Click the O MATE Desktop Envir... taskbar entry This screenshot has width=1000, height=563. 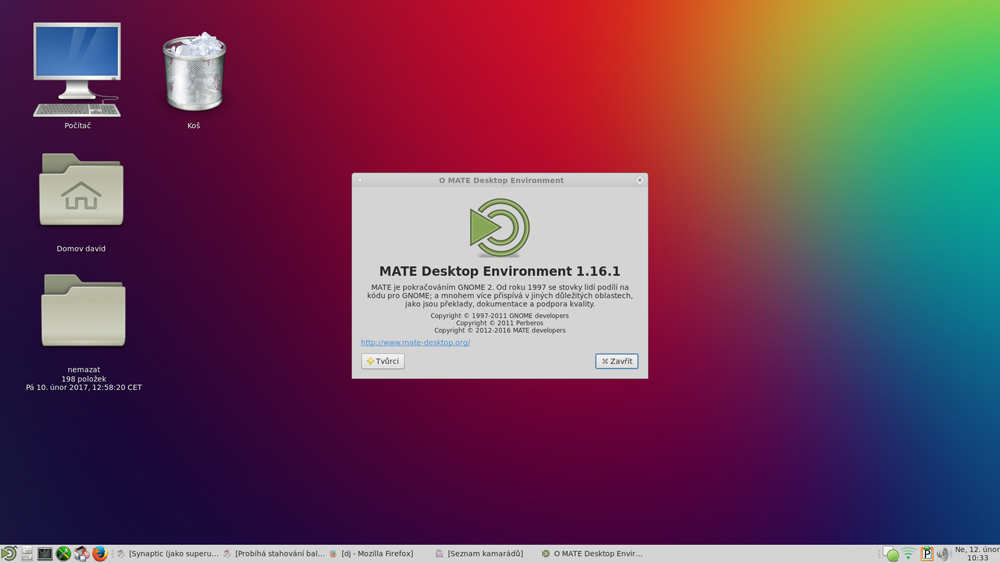[x=592, y=553]
